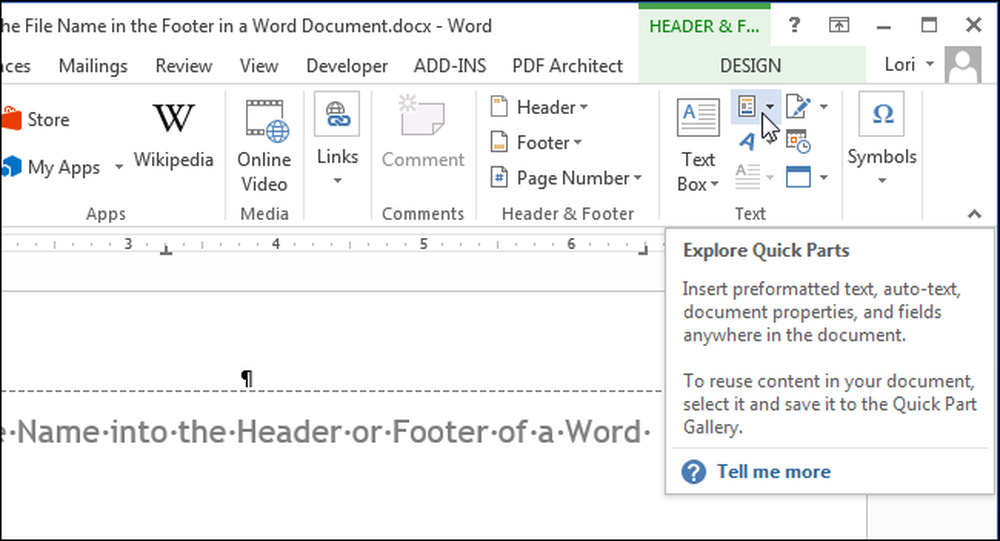The height and width of the screenshot is (541, 1000).
Task: Click the user account picture
Action: click(x=963, y=65)
